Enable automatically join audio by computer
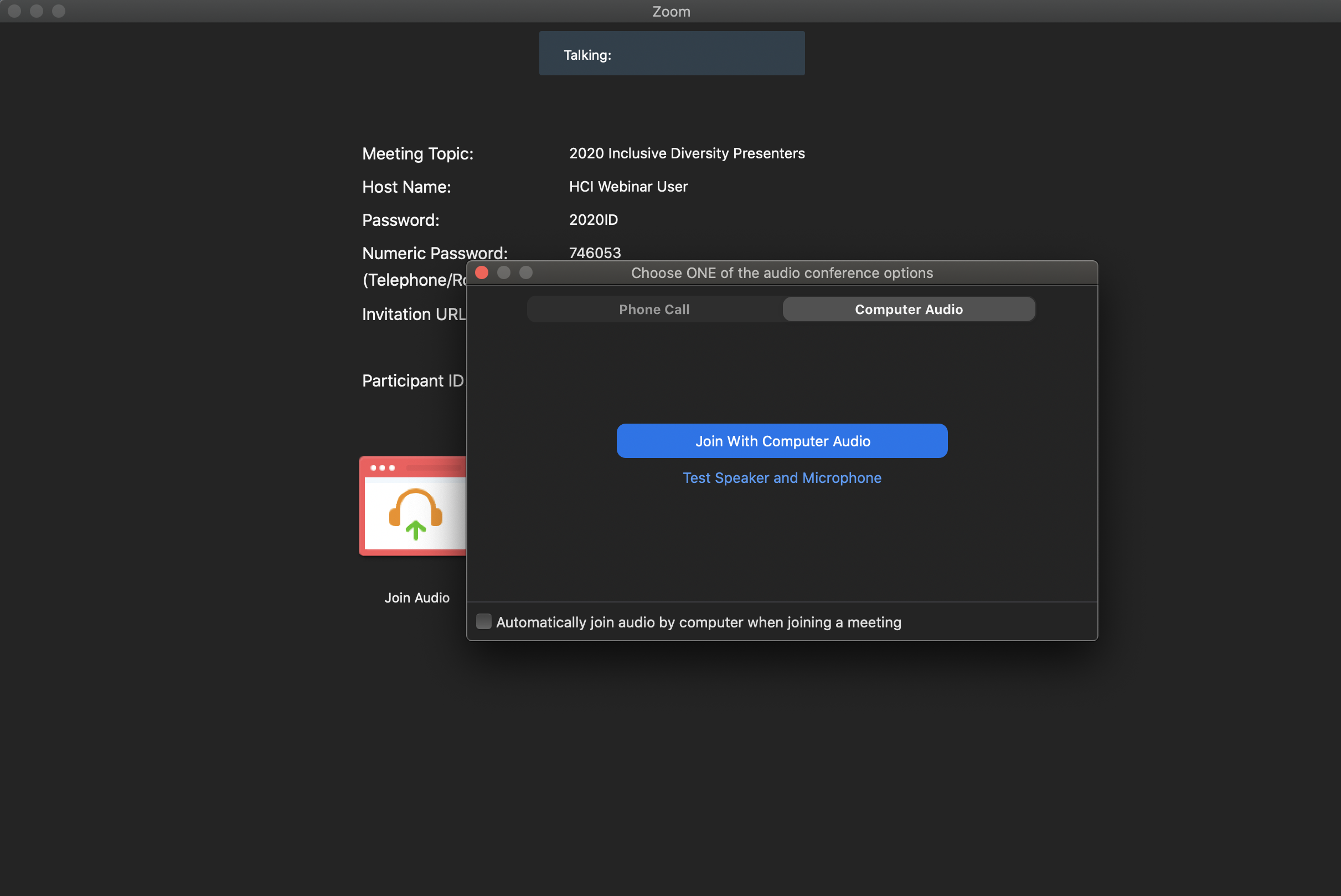 click(x=483, y=621)
